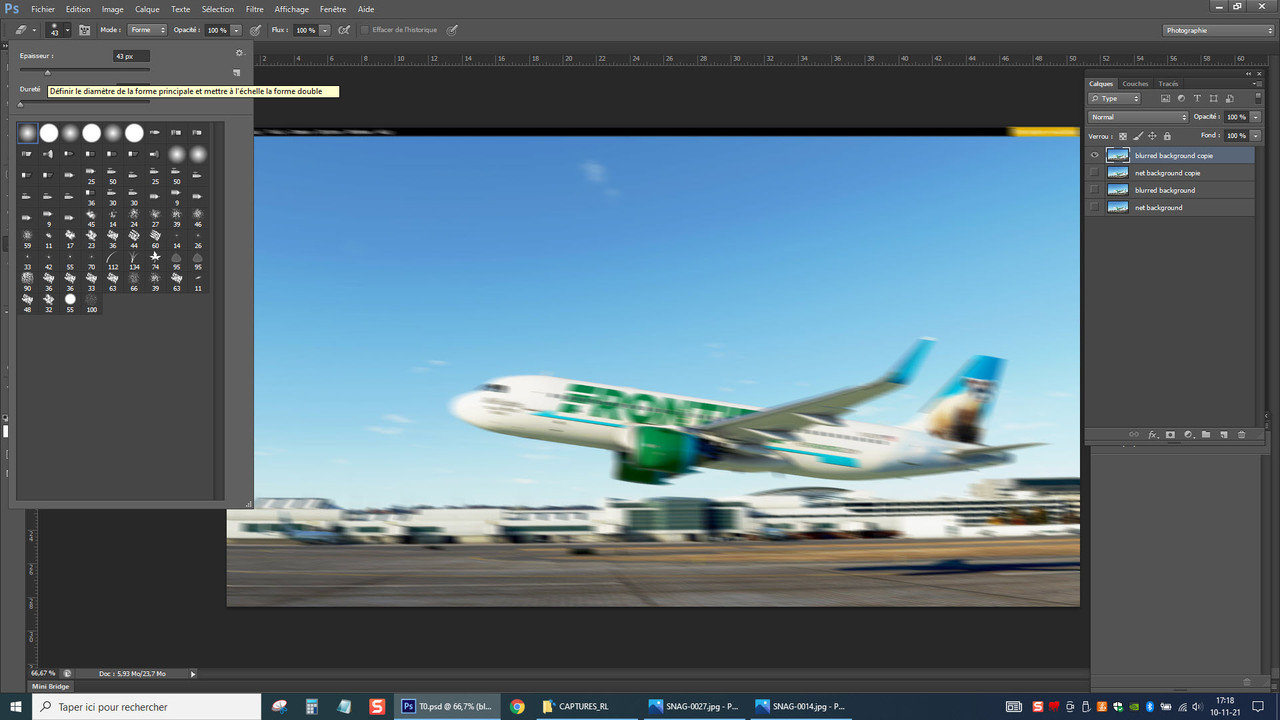
Task: Open the Calque menu
Action: tap(147, 9)
